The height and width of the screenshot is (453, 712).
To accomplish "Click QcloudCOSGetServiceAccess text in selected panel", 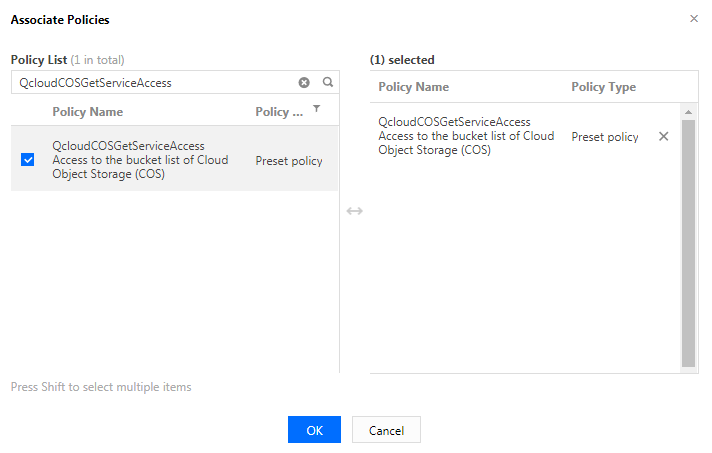I will click(455, 122).
